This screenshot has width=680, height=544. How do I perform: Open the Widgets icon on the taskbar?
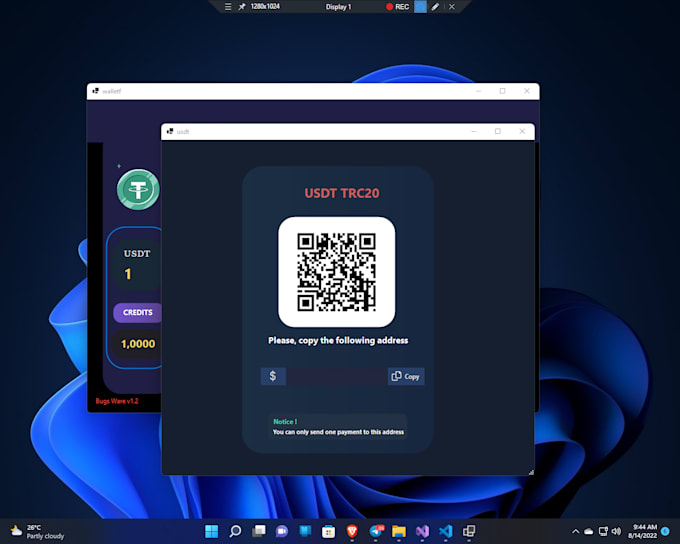305,531
